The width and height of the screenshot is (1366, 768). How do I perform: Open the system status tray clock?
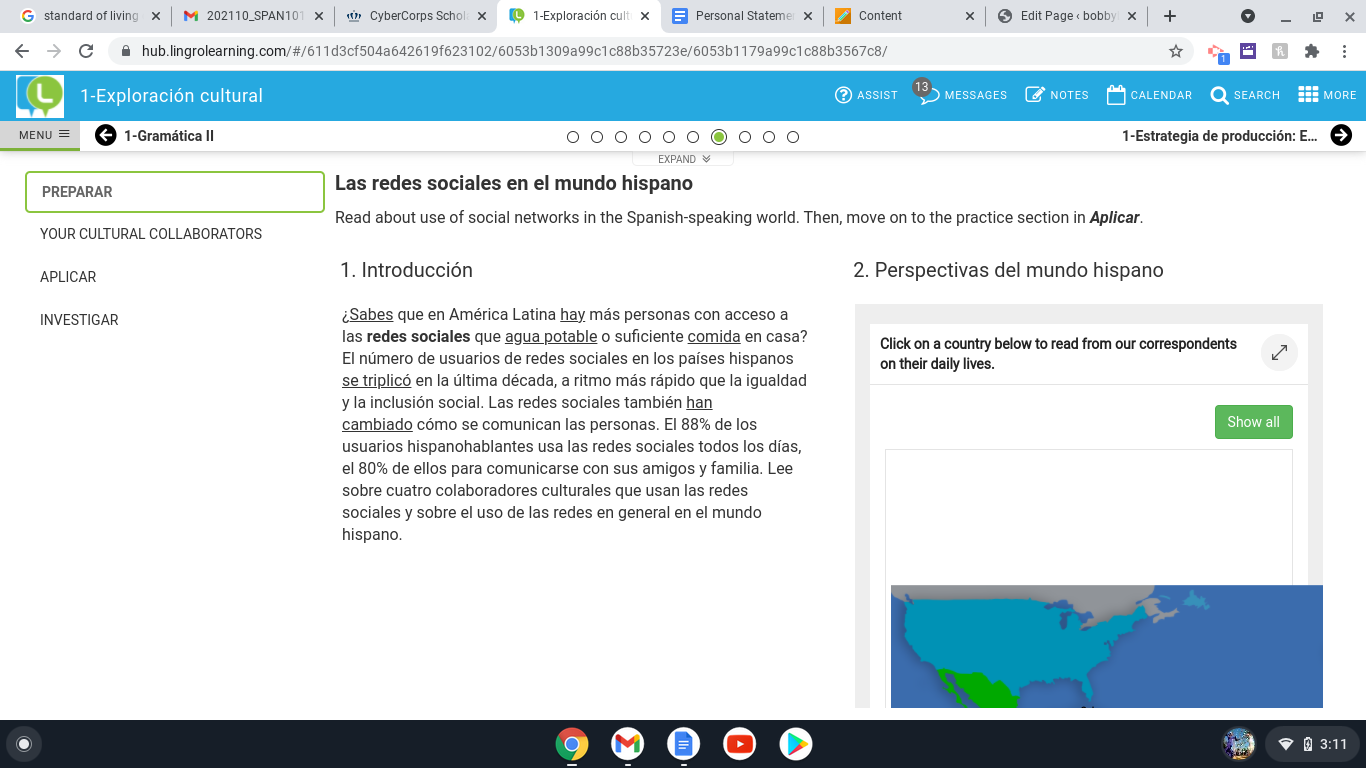click(x=1312, y=744)
